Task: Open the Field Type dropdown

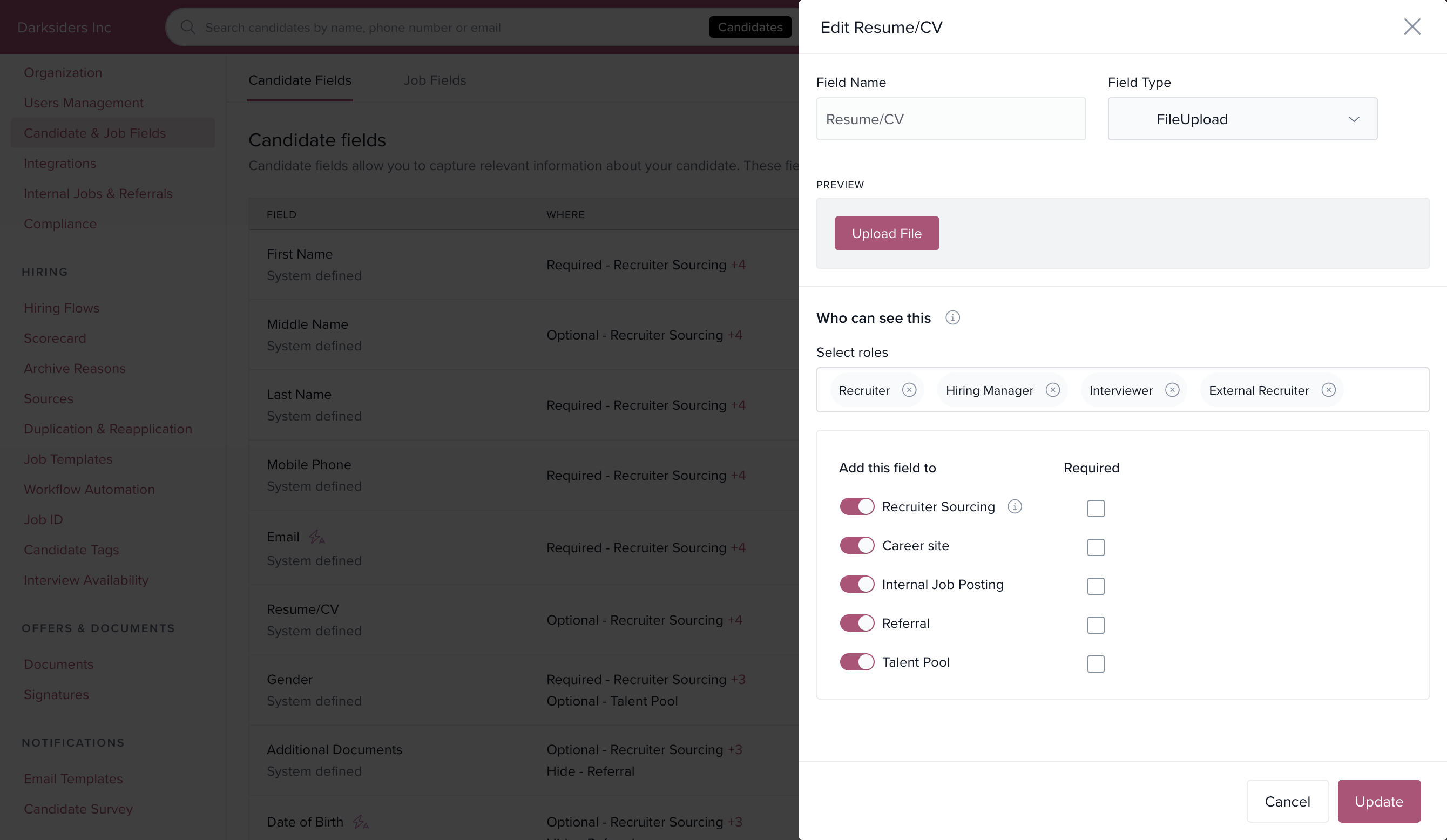Action: (1242, 119)
